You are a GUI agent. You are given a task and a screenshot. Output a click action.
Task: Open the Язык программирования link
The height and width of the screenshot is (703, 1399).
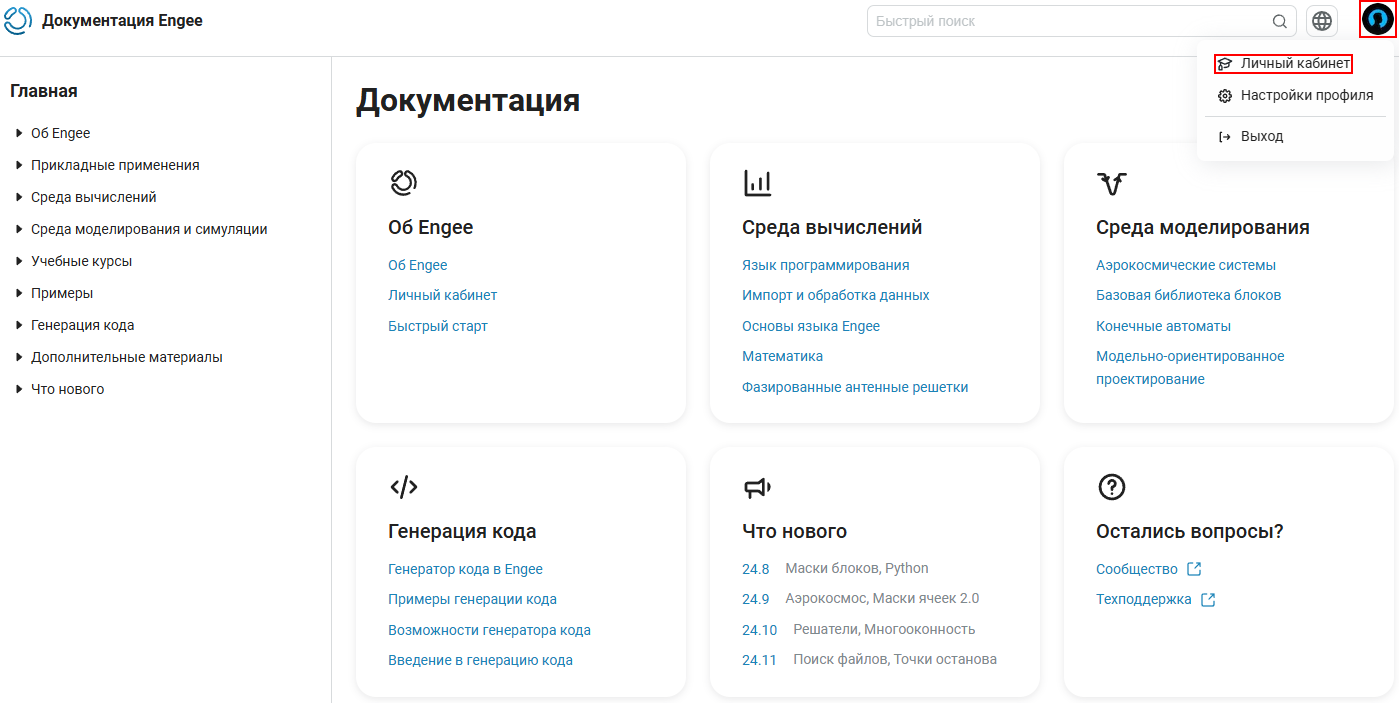tap(826, 265)
